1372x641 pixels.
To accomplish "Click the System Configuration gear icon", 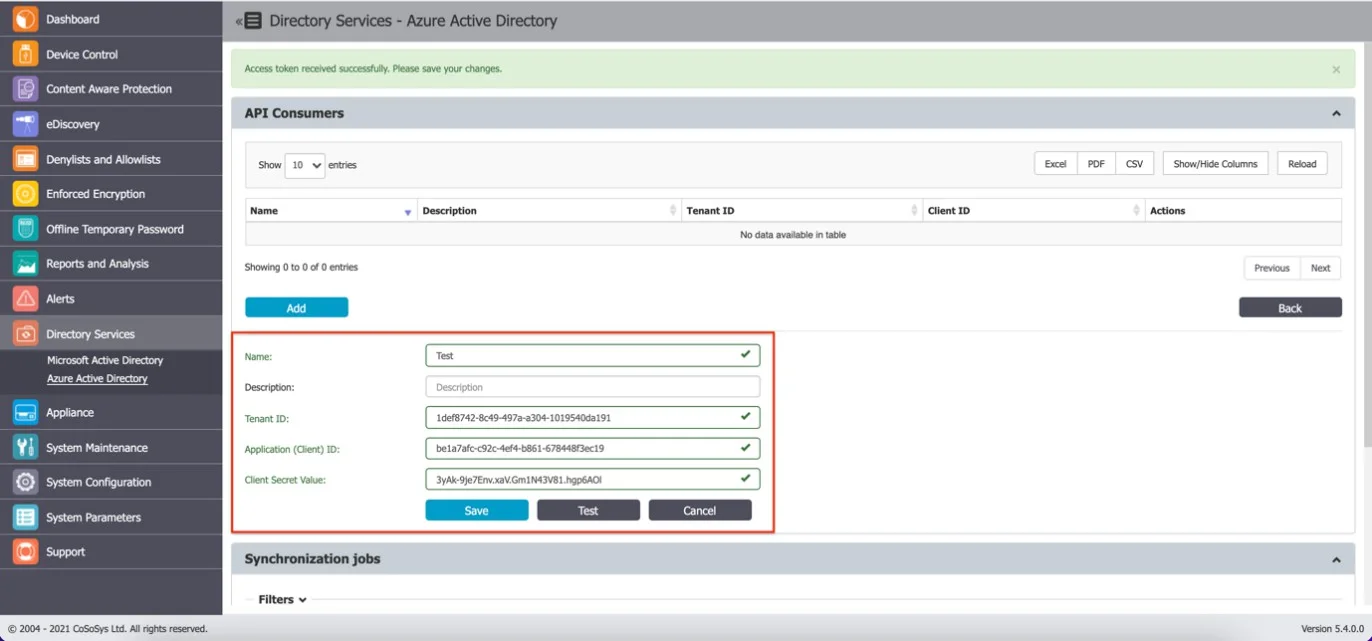I will (26, 482).
